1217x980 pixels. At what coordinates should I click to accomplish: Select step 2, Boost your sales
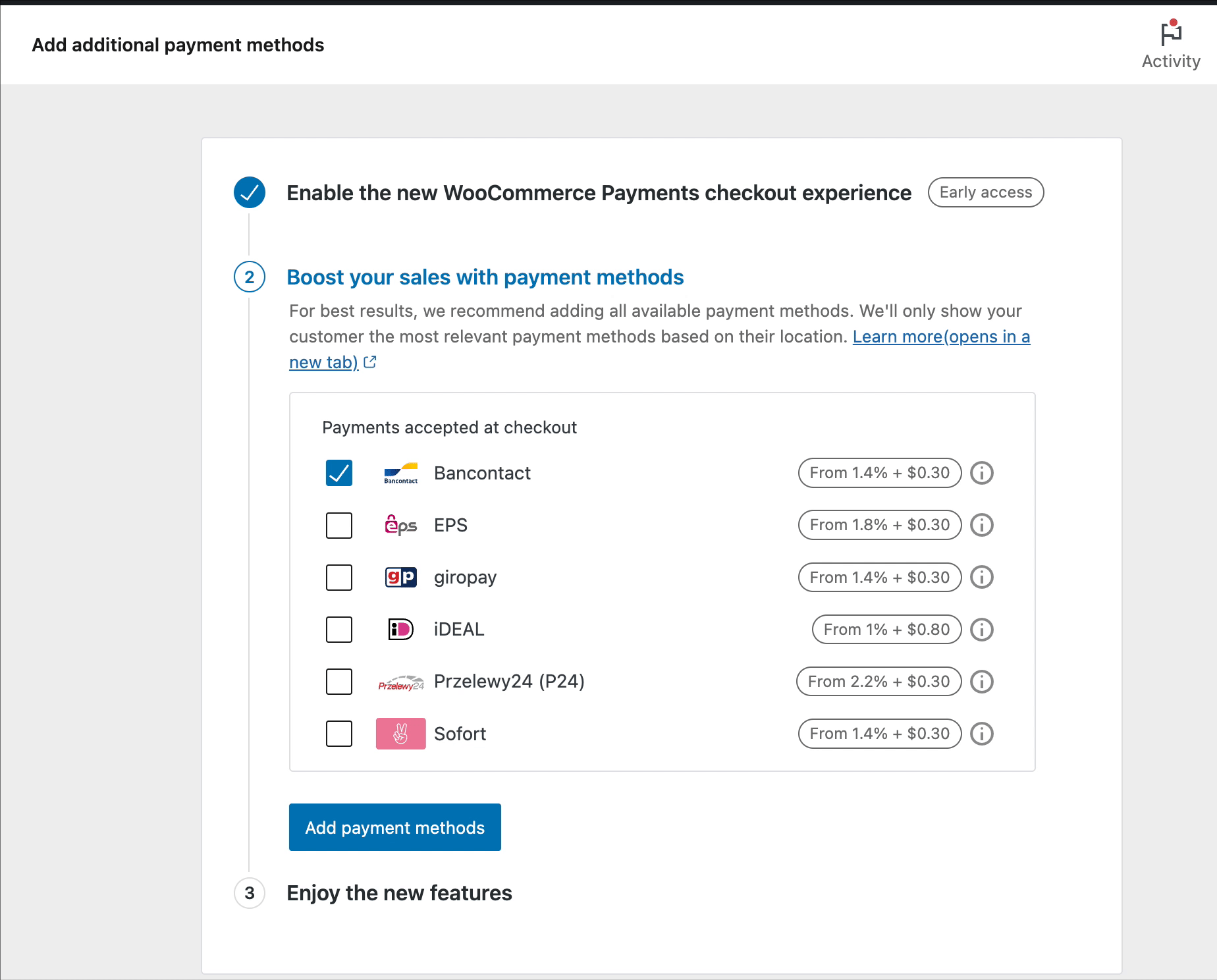pos(485,277)
